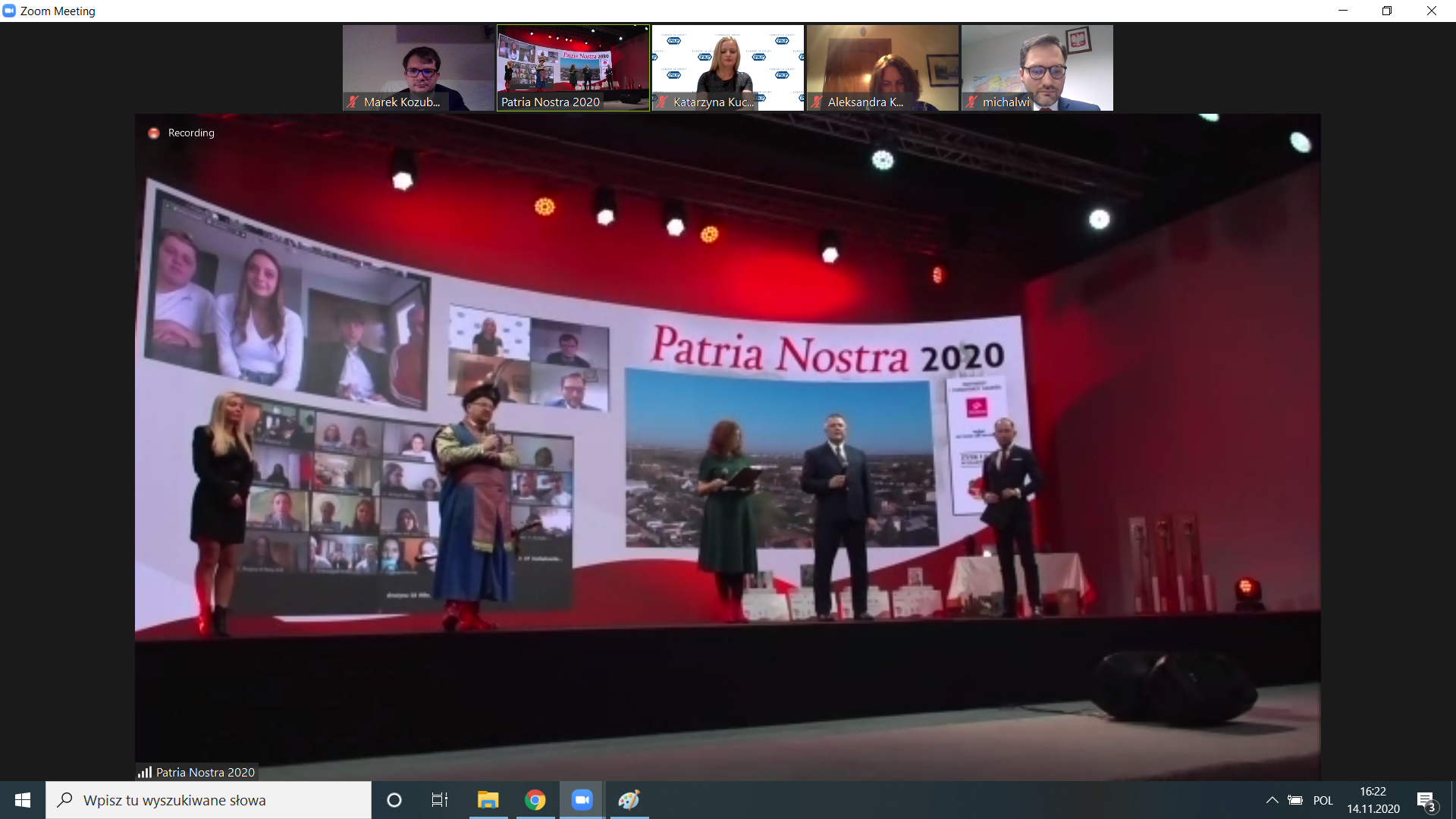Click the red Recording indicator icon

coord(154,133)
